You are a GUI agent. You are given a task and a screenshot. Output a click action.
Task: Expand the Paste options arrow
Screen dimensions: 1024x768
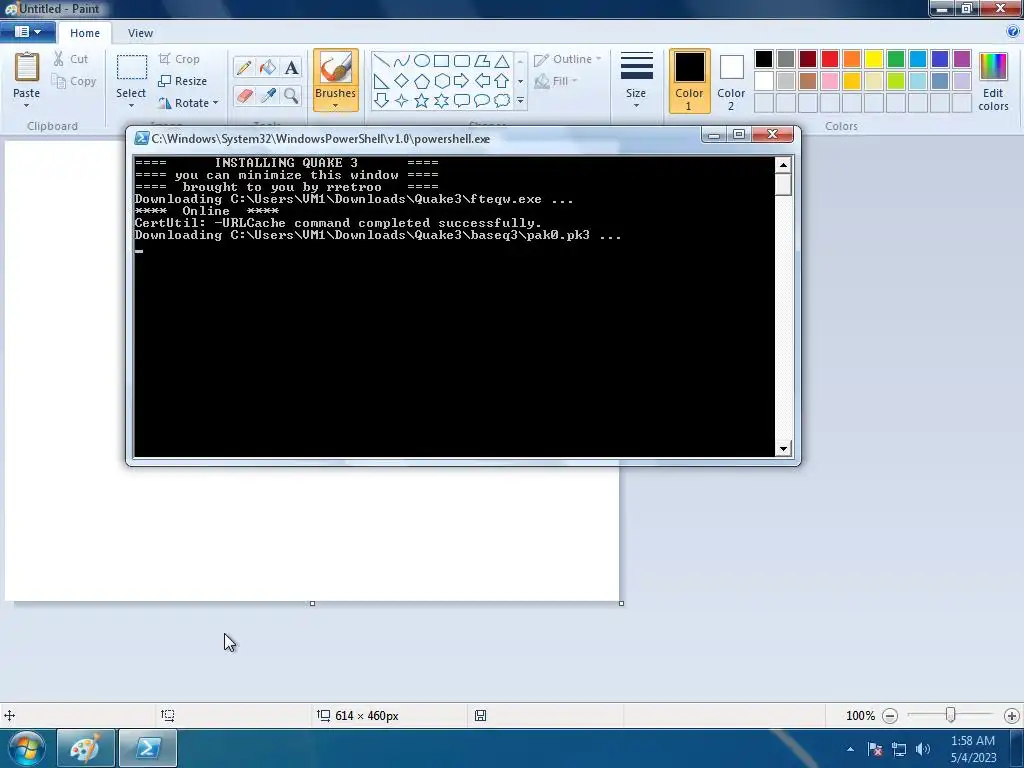point(27,105)
